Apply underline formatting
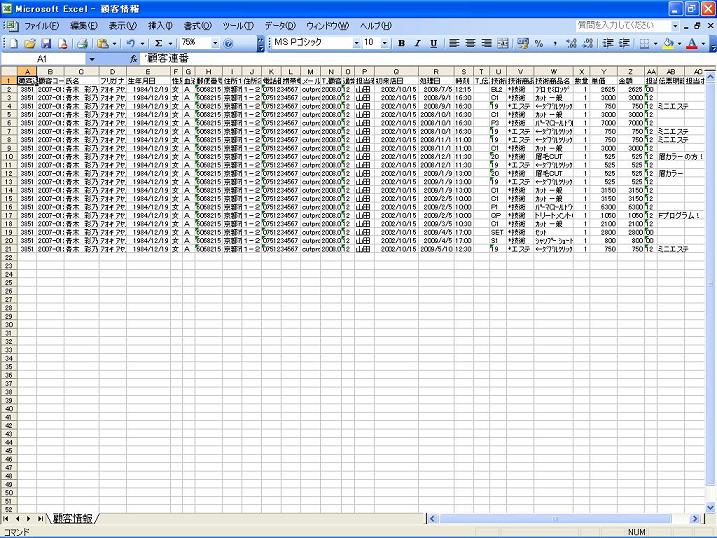The height and width of the screenshot is (538, 717). coord(433,43)
